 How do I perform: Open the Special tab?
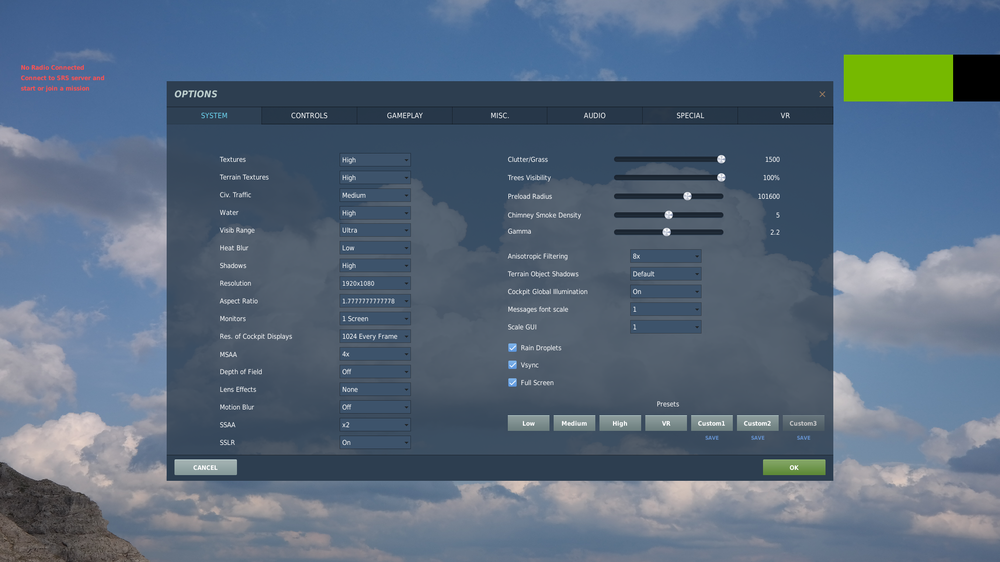(x=690, y=115)
